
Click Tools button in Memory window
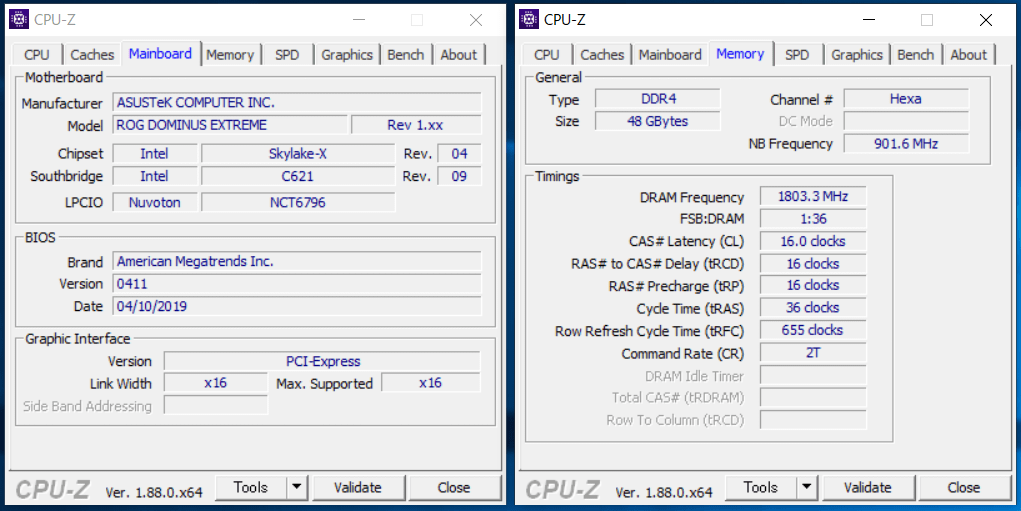761,488
